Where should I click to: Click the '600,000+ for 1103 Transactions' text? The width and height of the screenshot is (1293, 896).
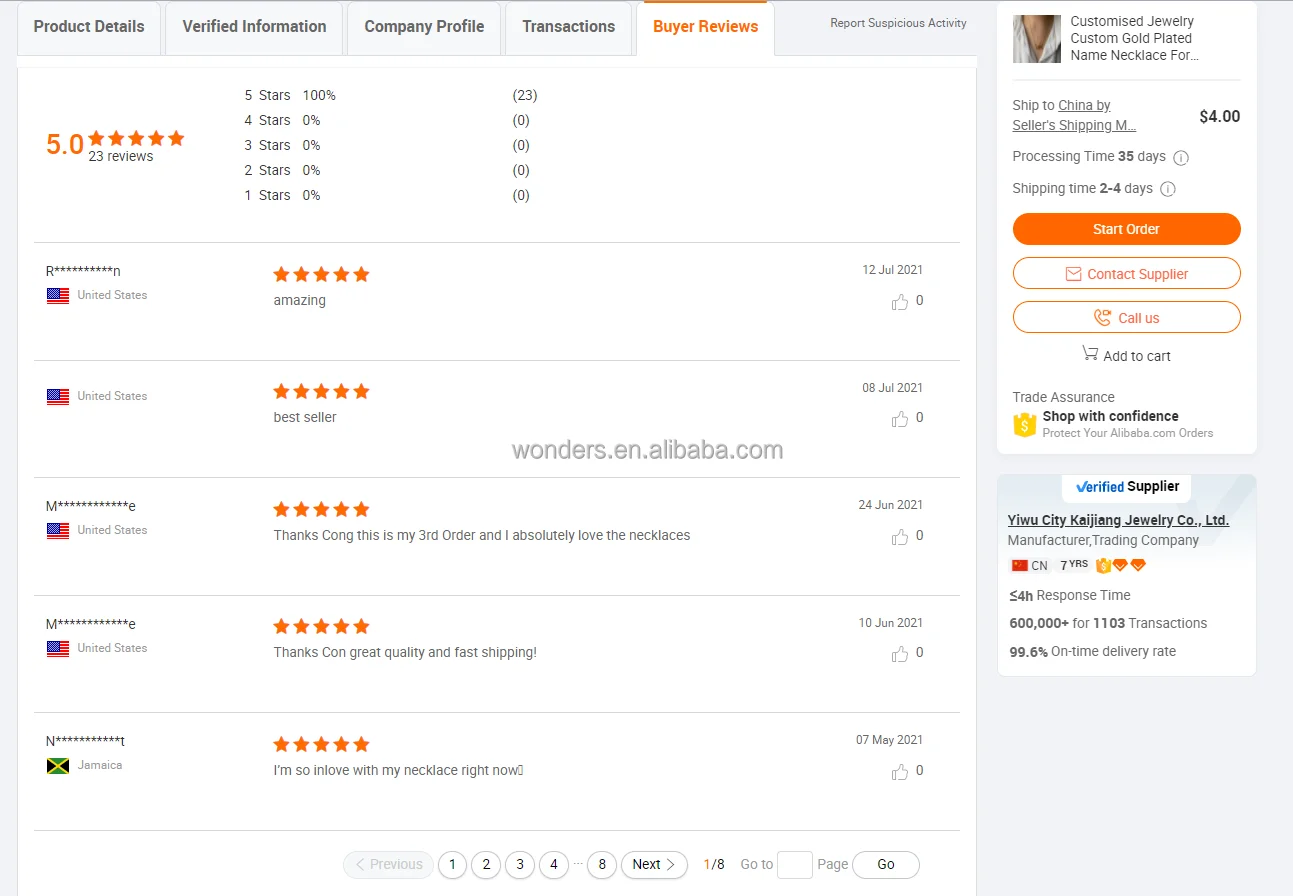[1108, 624]
